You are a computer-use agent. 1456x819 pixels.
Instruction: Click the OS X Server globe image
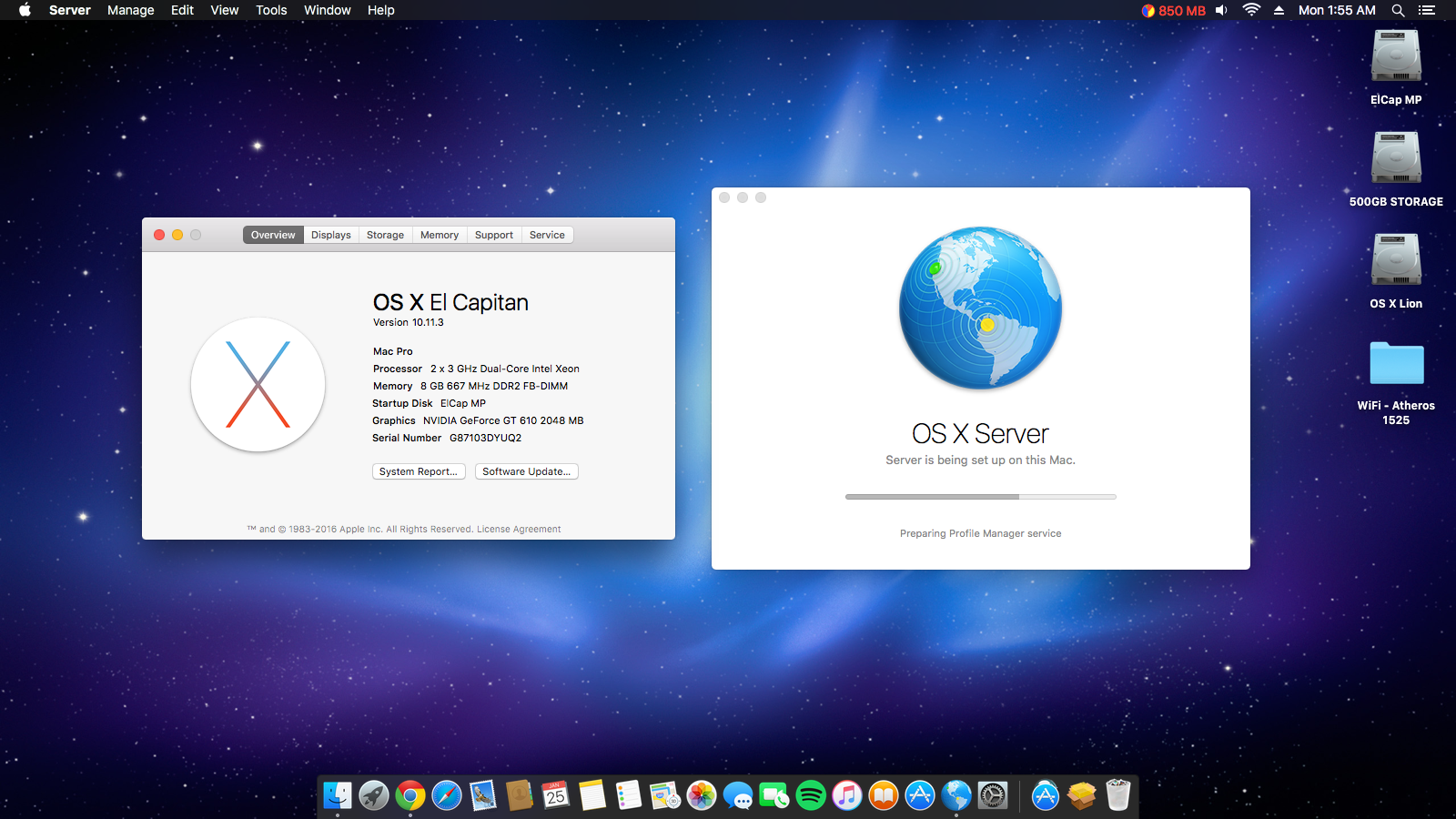click(x=981, y=308)
